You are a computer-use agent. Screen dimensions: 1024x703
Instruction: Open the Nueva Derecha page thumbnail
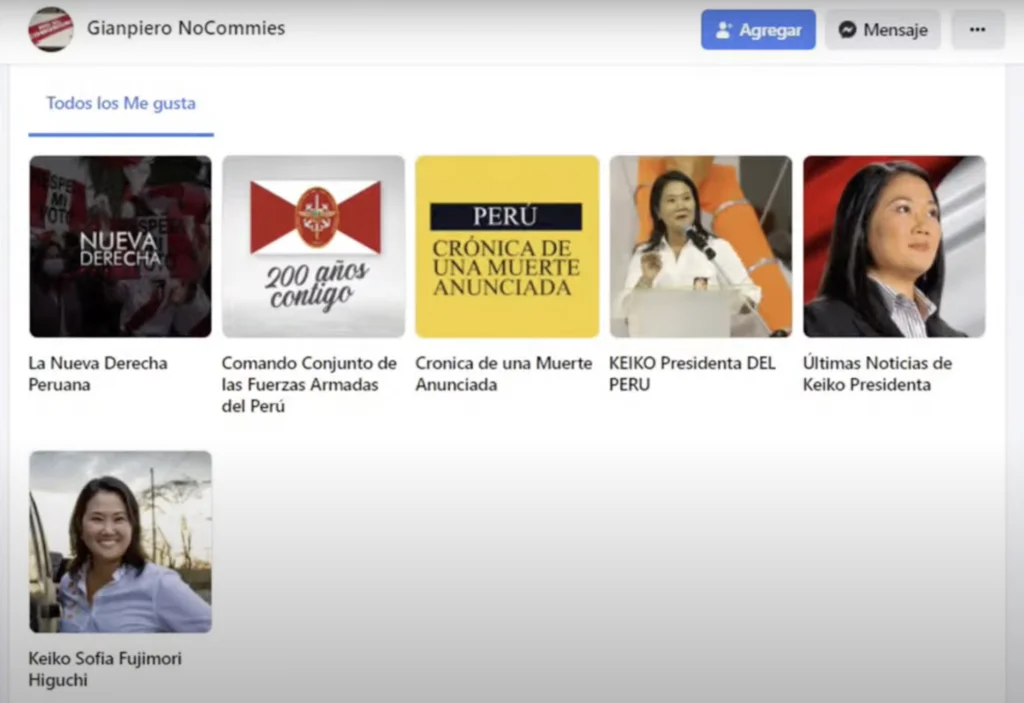(120, 246)
